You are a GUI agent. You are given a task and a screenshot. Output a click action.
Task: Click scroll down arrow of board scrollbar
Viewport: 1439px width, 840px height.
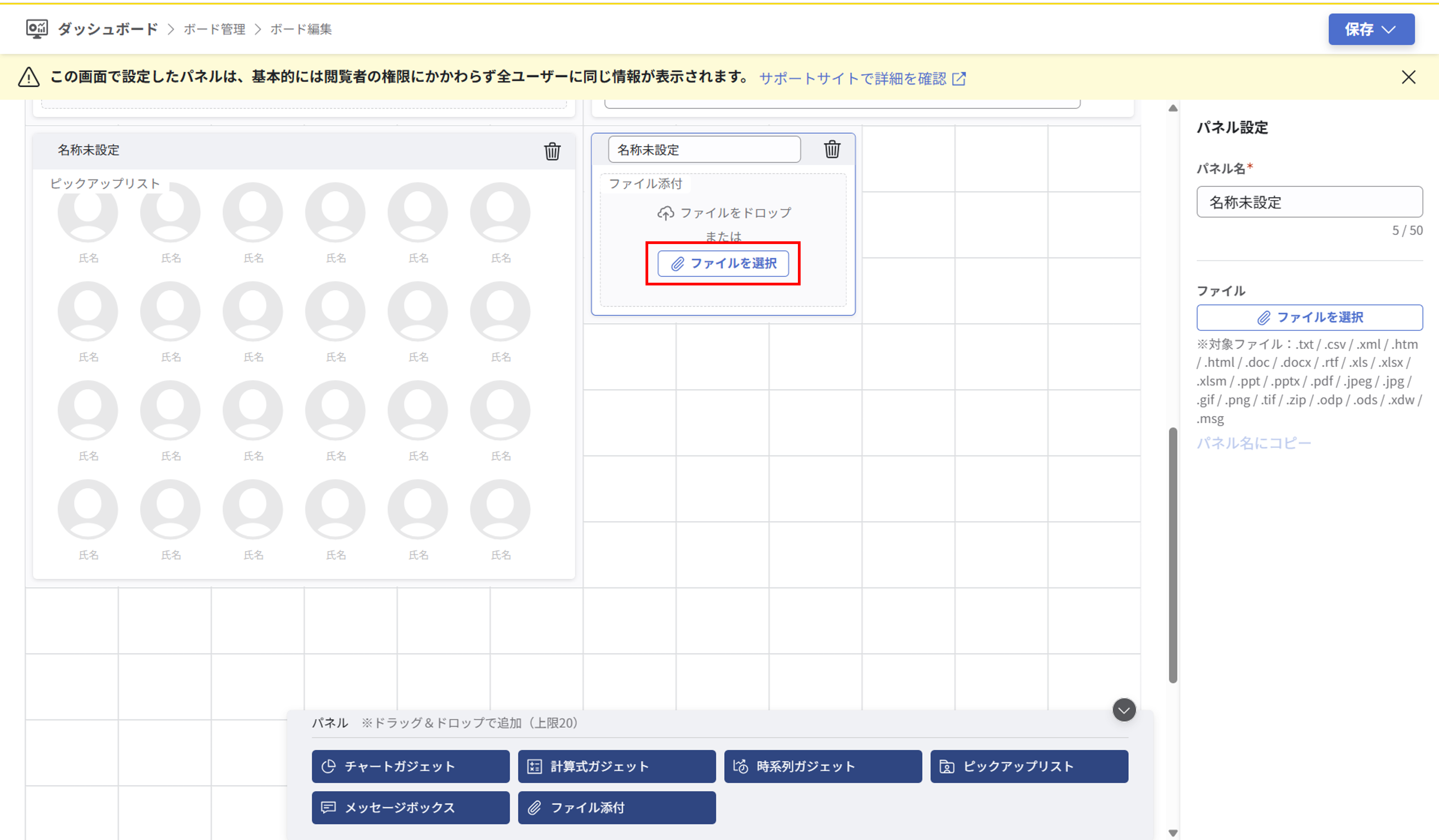(x=1173, y=833)
